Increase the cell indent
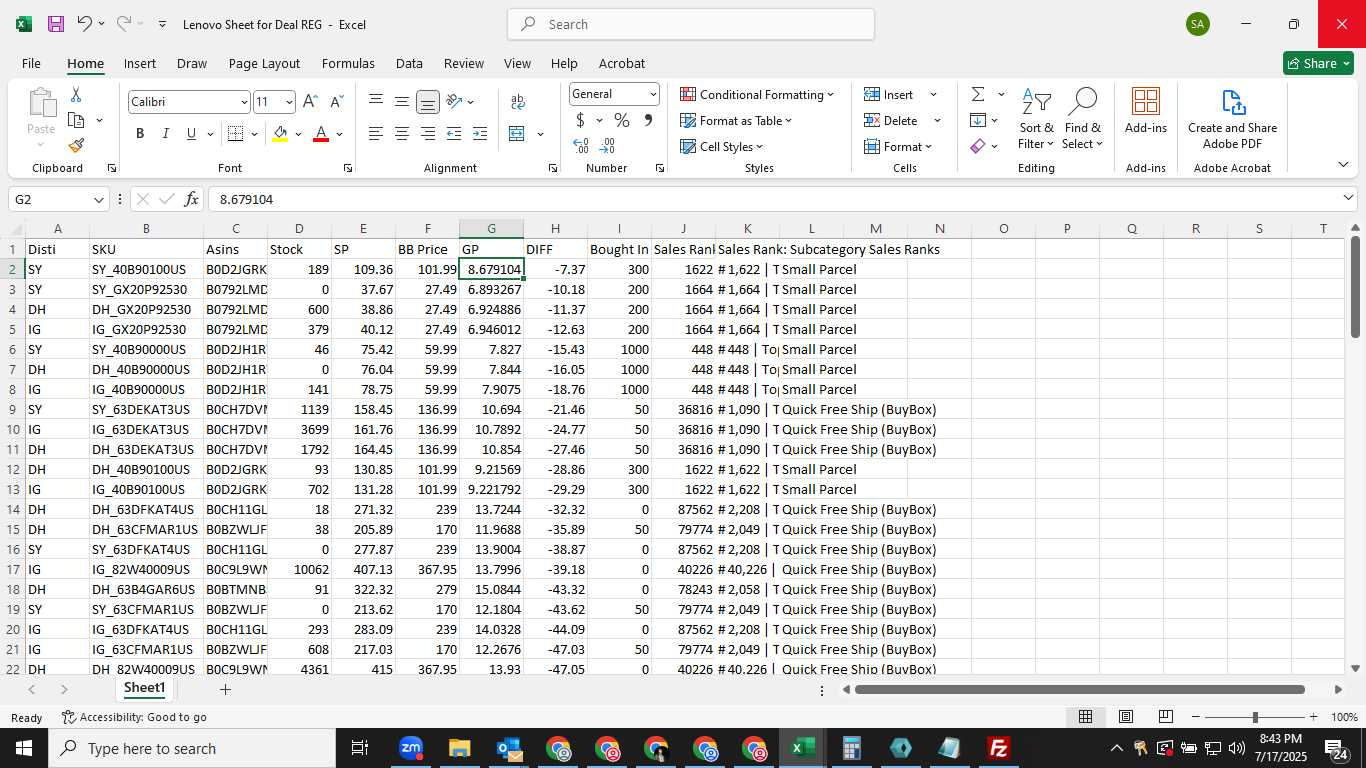This screenshot has height=768, width=1366. point(480,134)
